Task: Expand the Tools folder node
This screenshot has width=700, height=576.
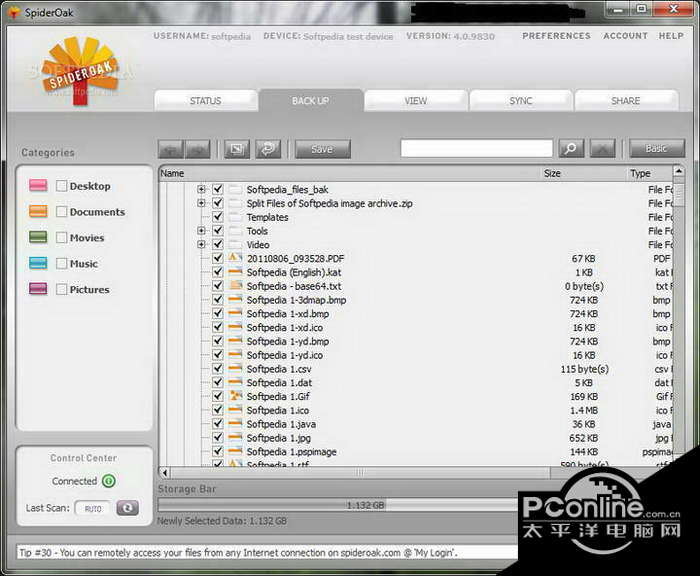Action: (201, 231)
